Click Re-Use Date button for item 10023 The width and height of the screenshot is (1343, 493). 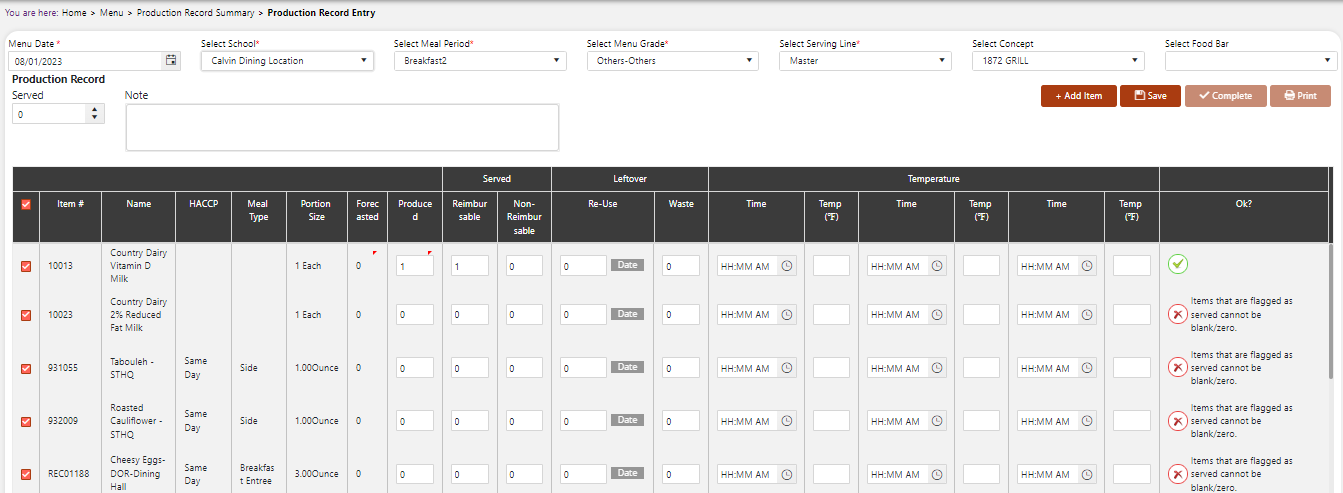[627, 314]
